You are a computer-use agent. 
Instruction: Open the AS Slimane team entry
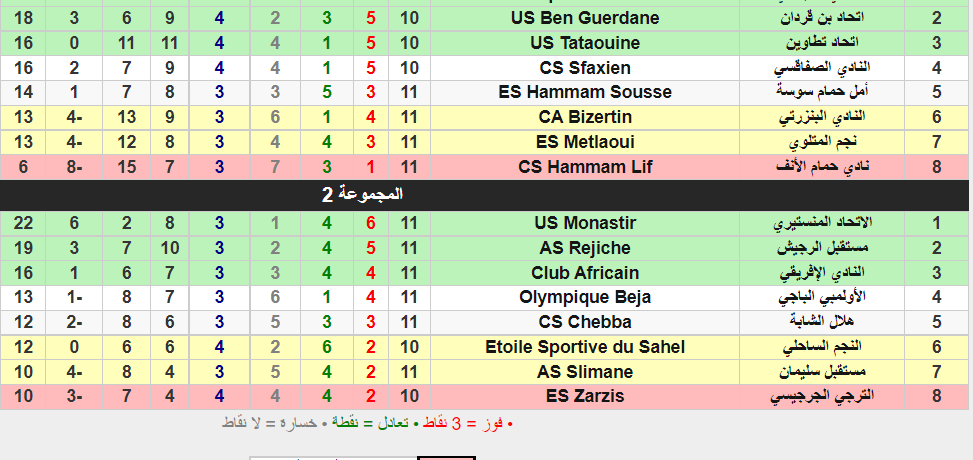[x=585, y=372]
